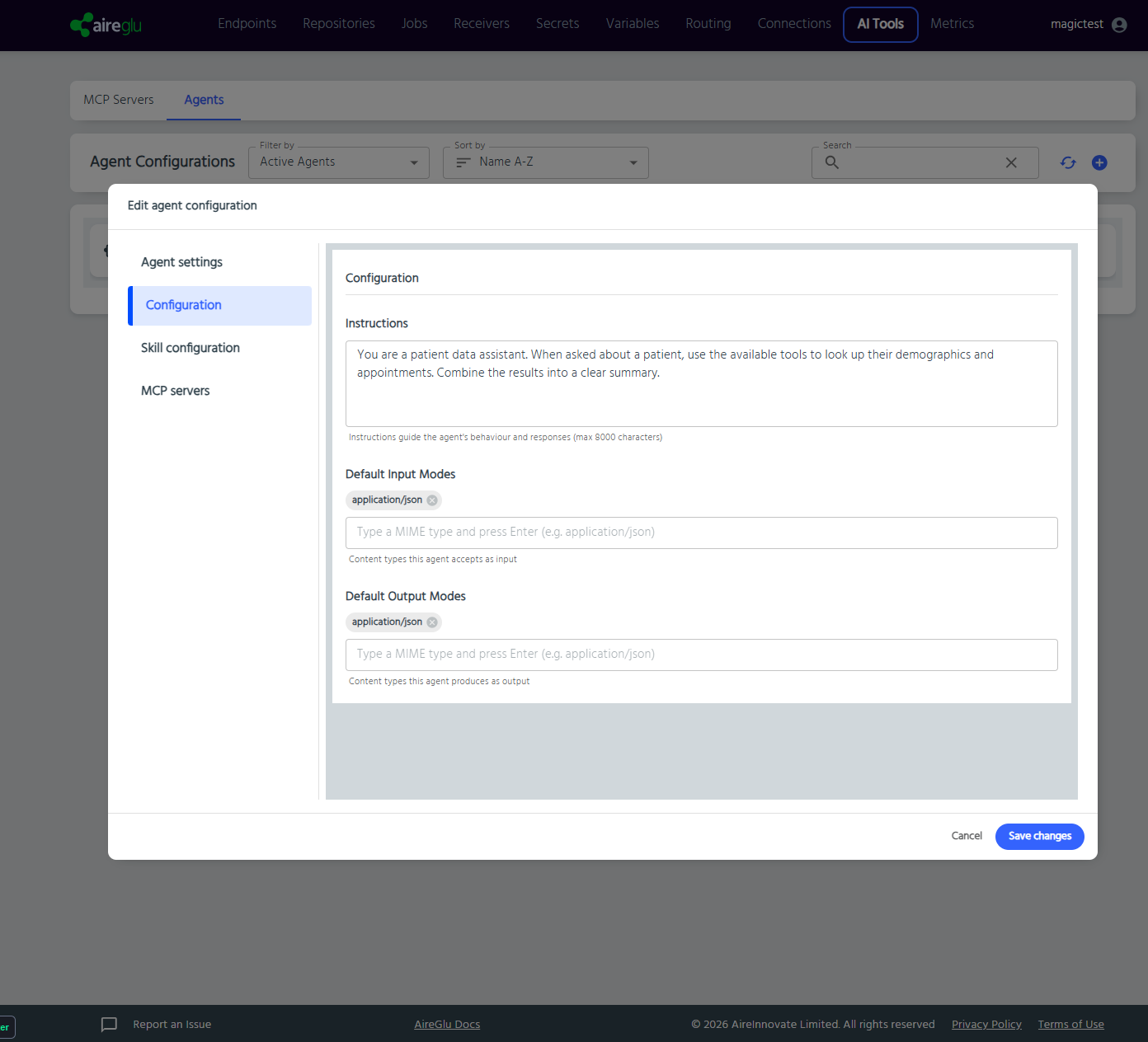Click the aireglu logo
1148x1042 pixels.
[x=106, y=25]
